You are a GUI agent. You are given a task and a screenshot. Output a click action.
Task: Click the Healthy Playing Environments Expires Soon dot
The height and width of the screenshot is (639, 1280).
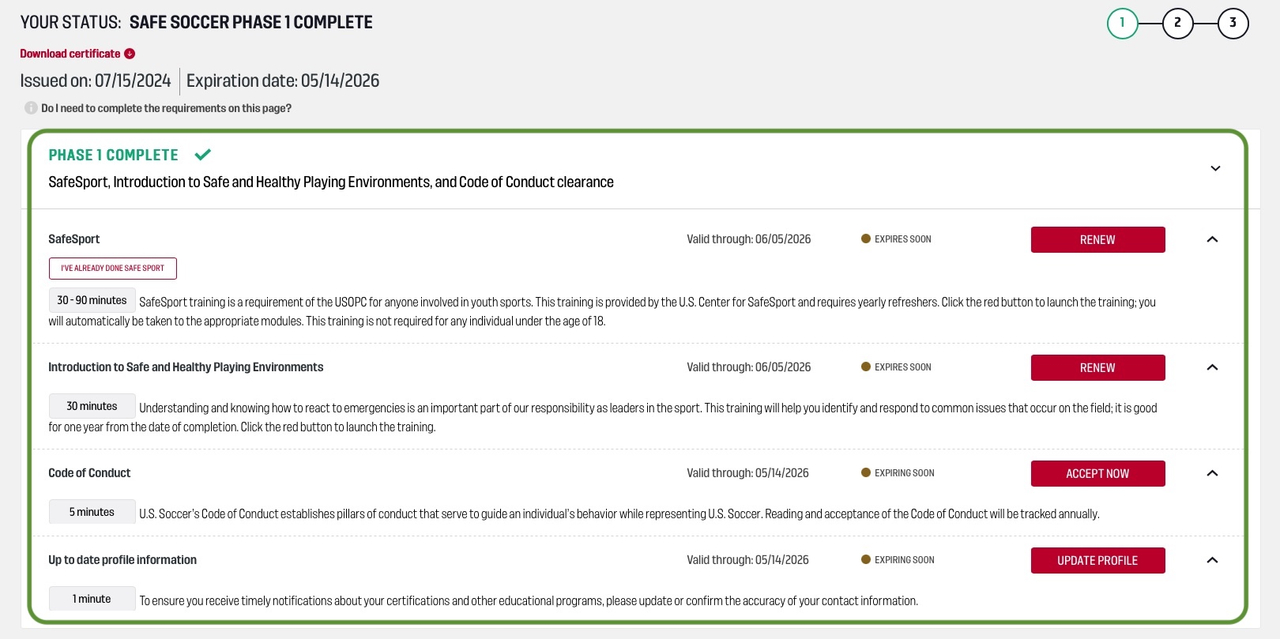point(866,367)
